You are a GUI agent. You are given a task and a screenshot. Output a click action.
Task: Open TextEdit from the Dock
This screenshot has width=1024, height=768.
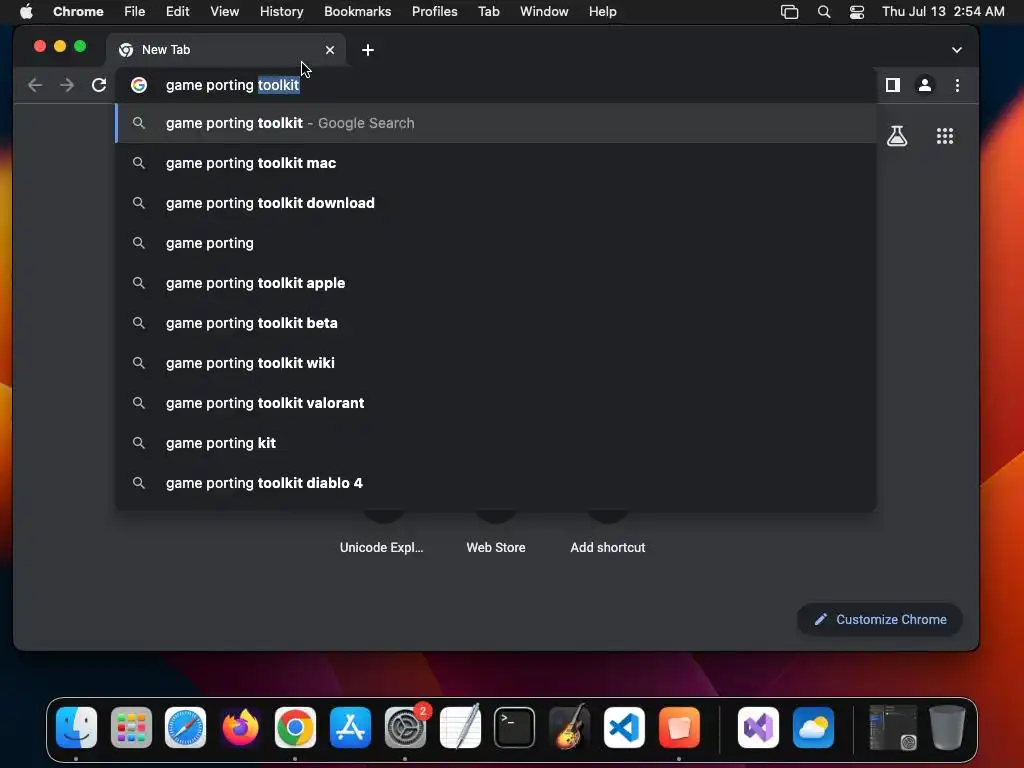pyautogui.click(x=460, y=728)
